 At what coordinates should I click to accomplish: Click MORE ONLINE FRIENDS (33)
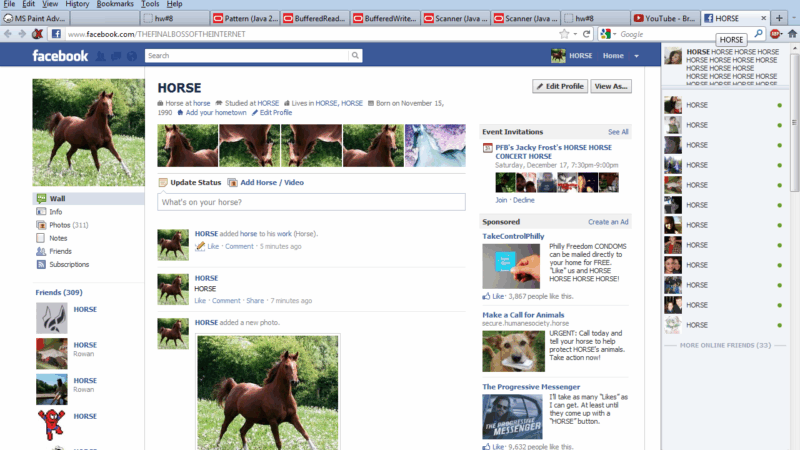coord(725,345)
